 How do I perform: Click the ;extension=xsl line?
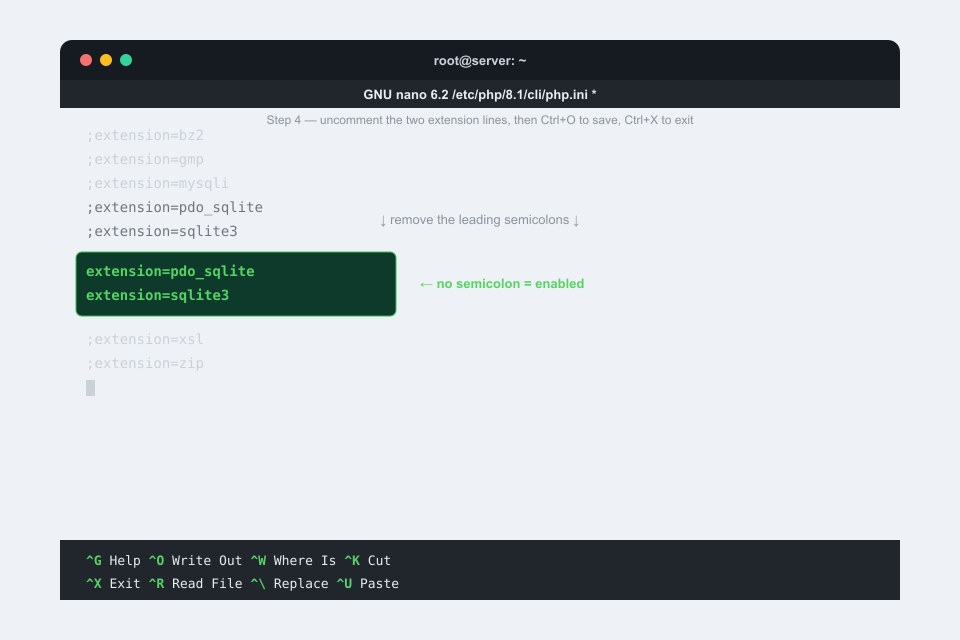144,339
